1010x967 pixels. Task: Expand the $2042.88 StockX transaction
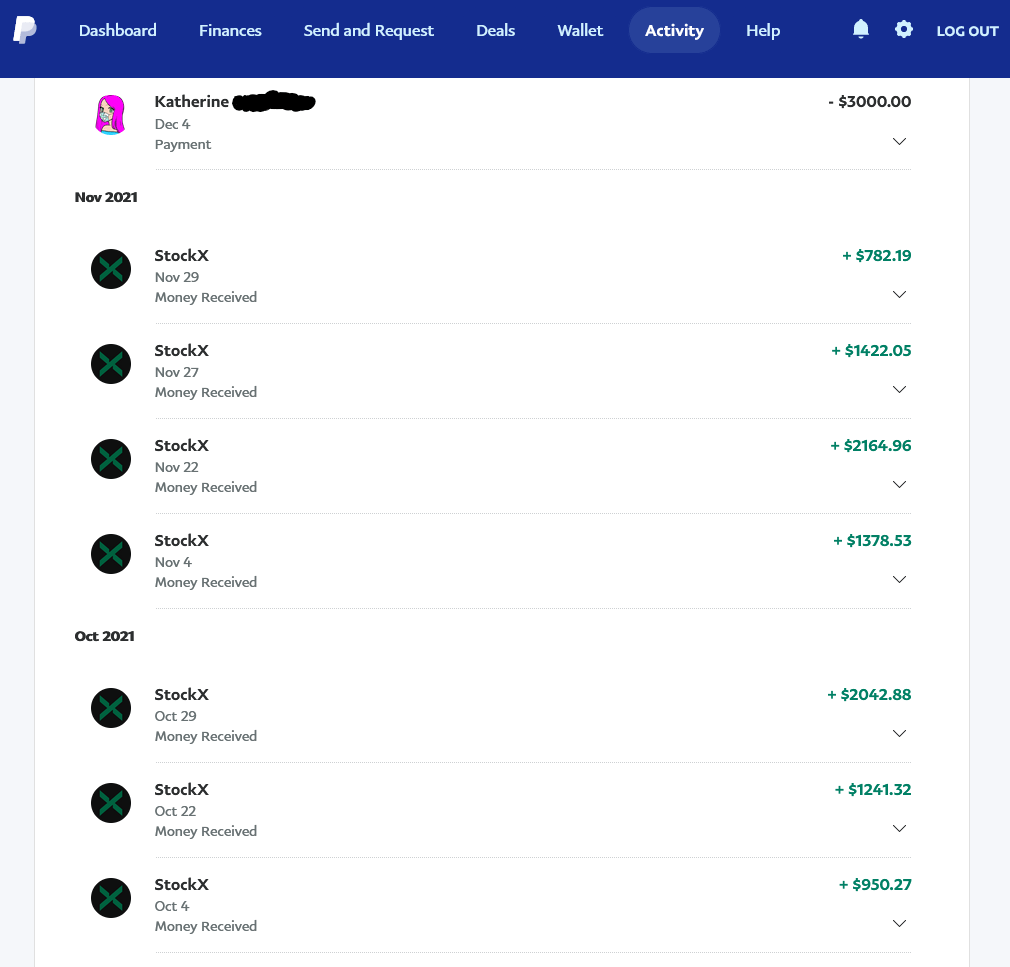click(899, 734)
